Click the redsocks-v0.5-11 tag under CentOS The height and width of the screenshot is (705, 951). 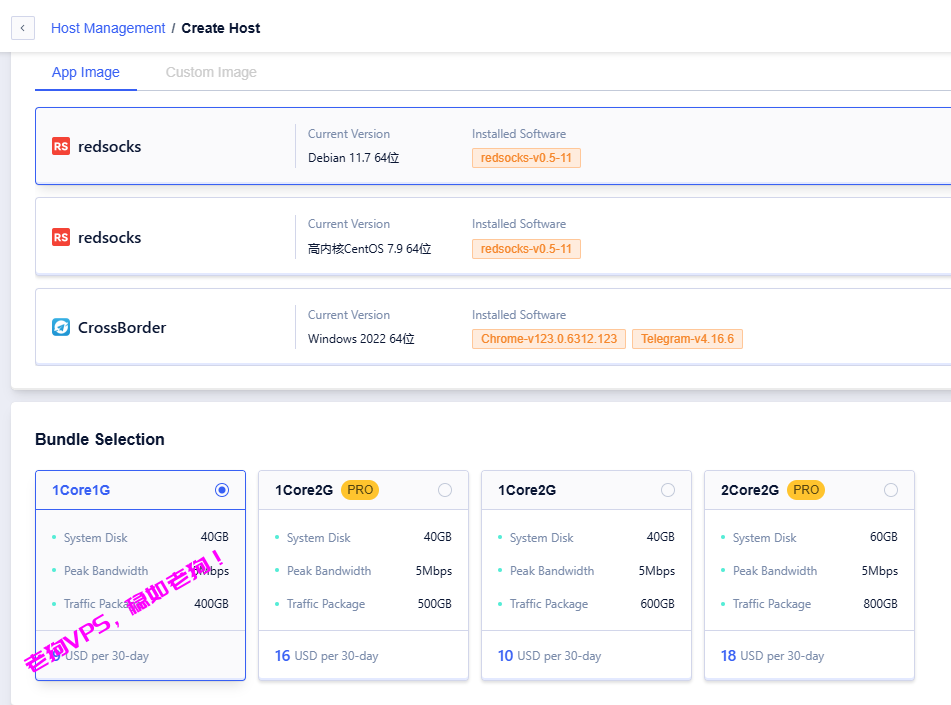(x=526, y=248)
